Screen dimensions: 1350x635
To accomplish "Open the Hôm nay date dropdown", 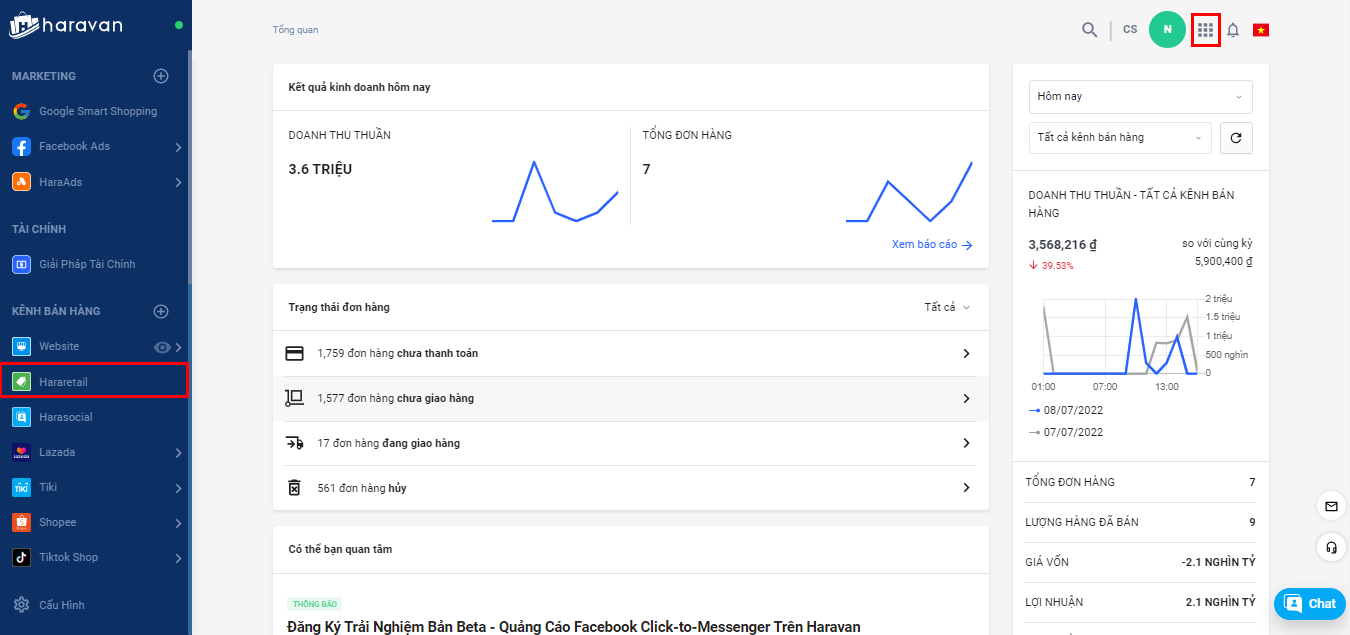I will (1140, 97).
